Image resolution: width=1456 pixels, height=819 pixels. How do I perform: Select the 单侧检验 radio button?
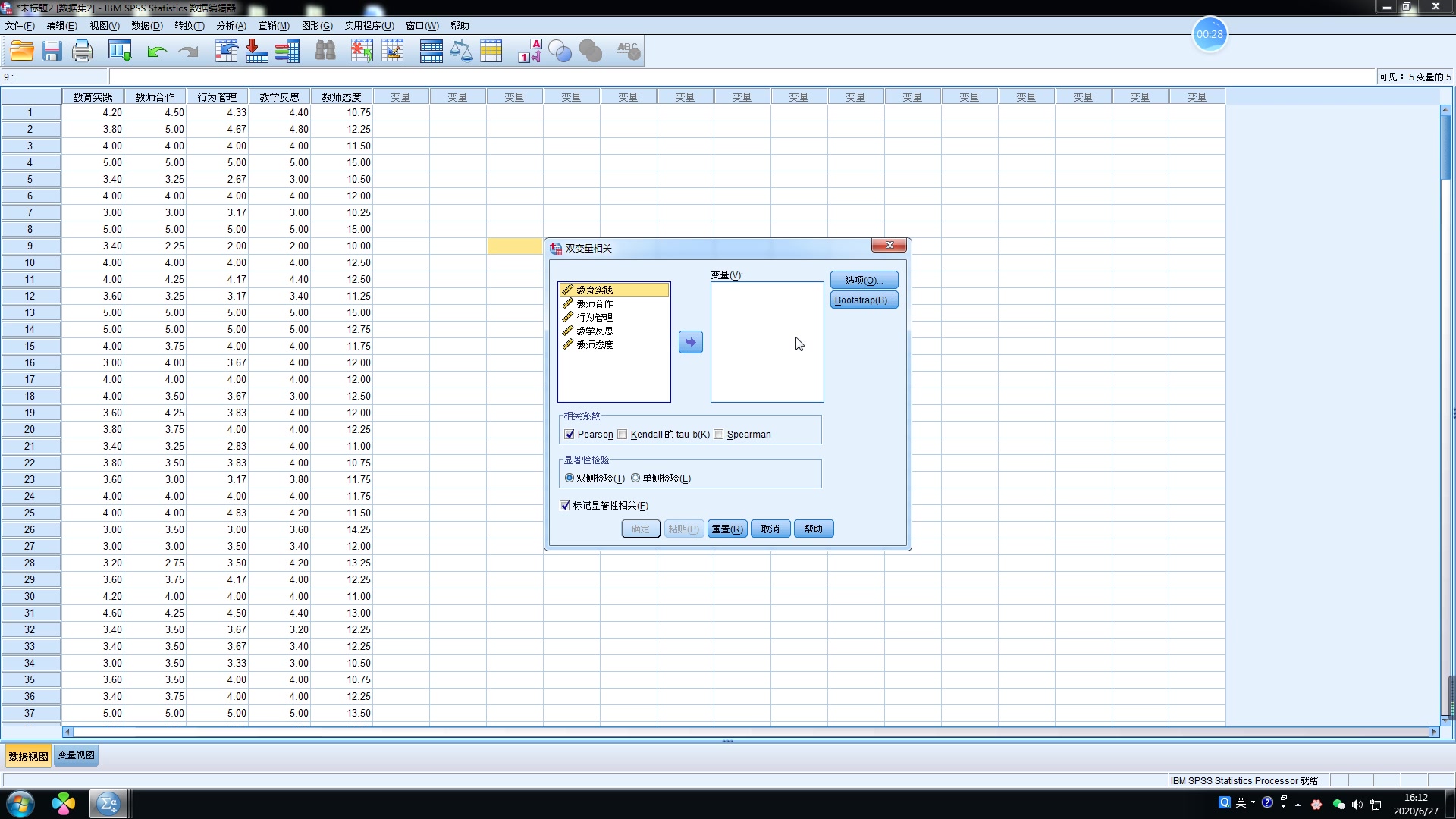pos(636,478)
